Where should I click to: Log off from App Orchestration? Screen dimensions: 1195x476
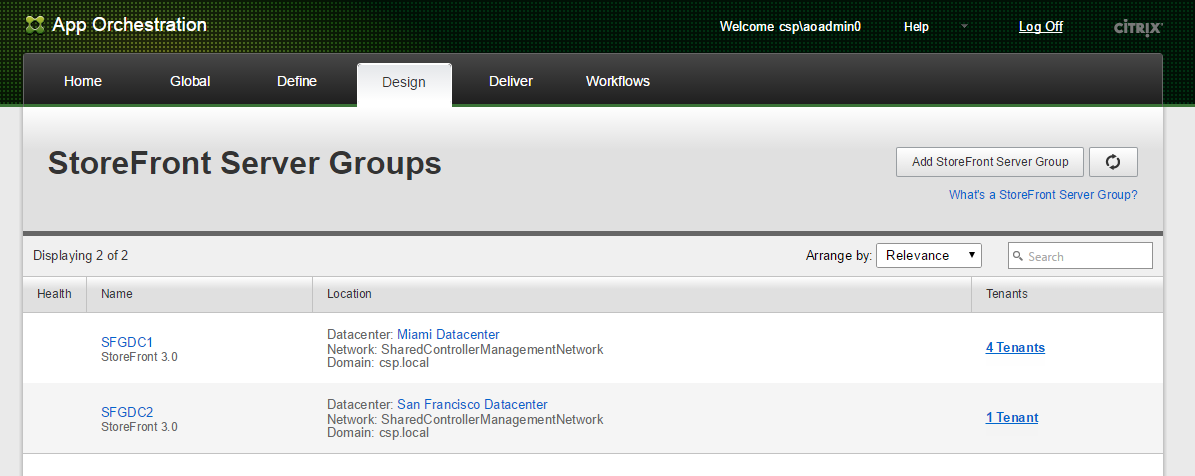click(x=1040, y=27)
